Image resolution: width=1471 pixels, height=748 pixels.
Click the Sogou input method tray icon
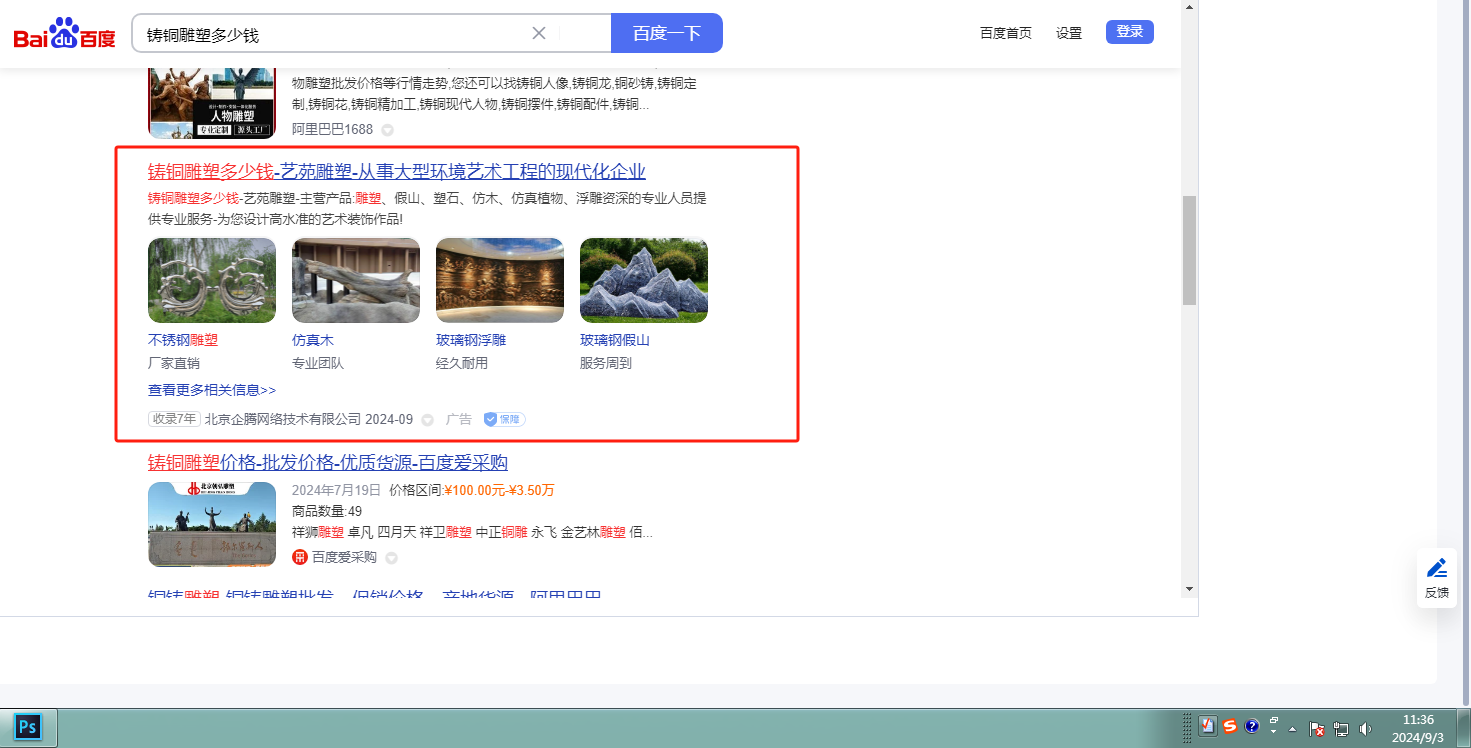[1230, 727]
